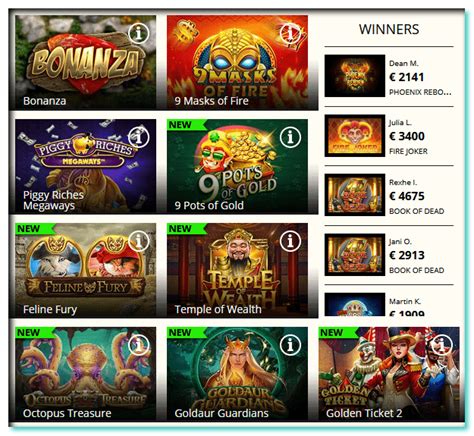Launch the 9 Masks of Fire game
Viewport: 474px width, 436px height.
(x=237, y=62)
